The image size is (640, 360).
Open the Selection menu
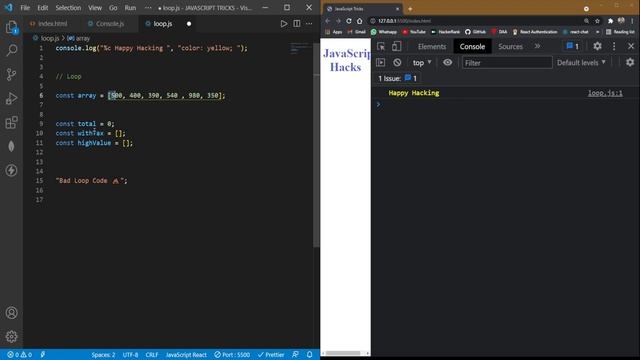click(68, 8)
